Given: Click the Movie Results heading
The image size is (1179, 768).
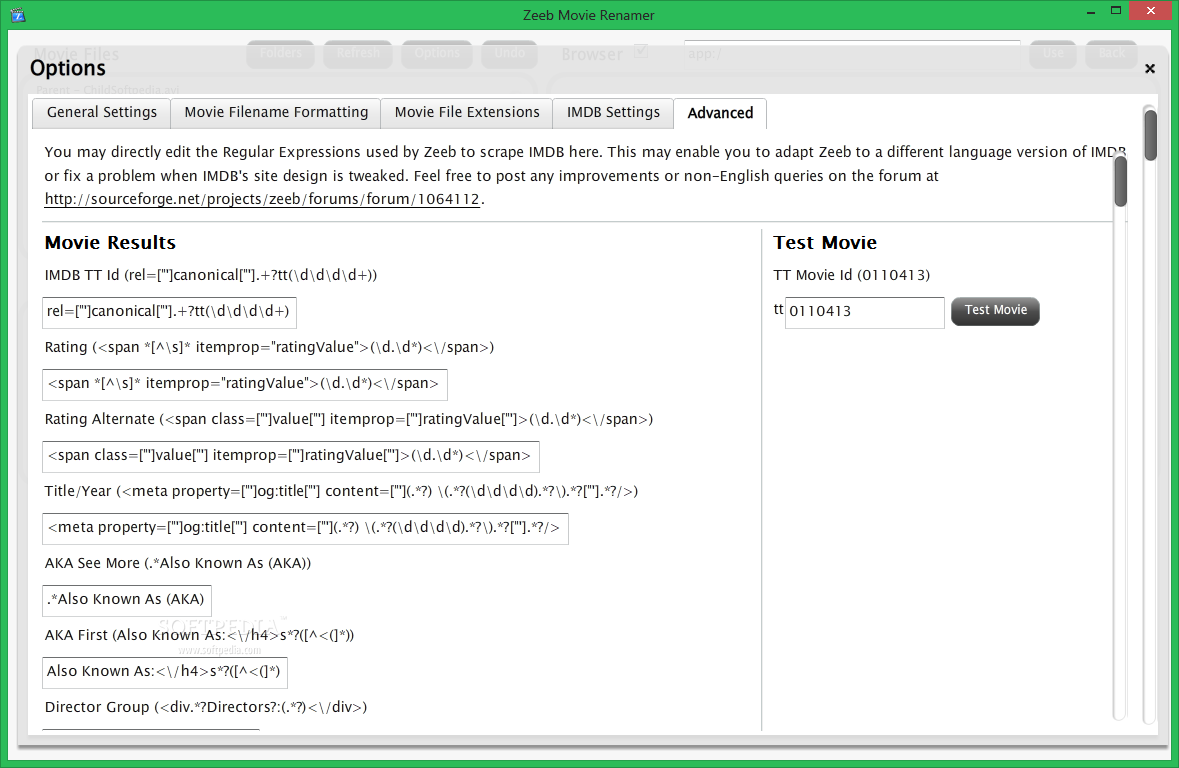Looking at the screenshot, I should pos(110,243).
